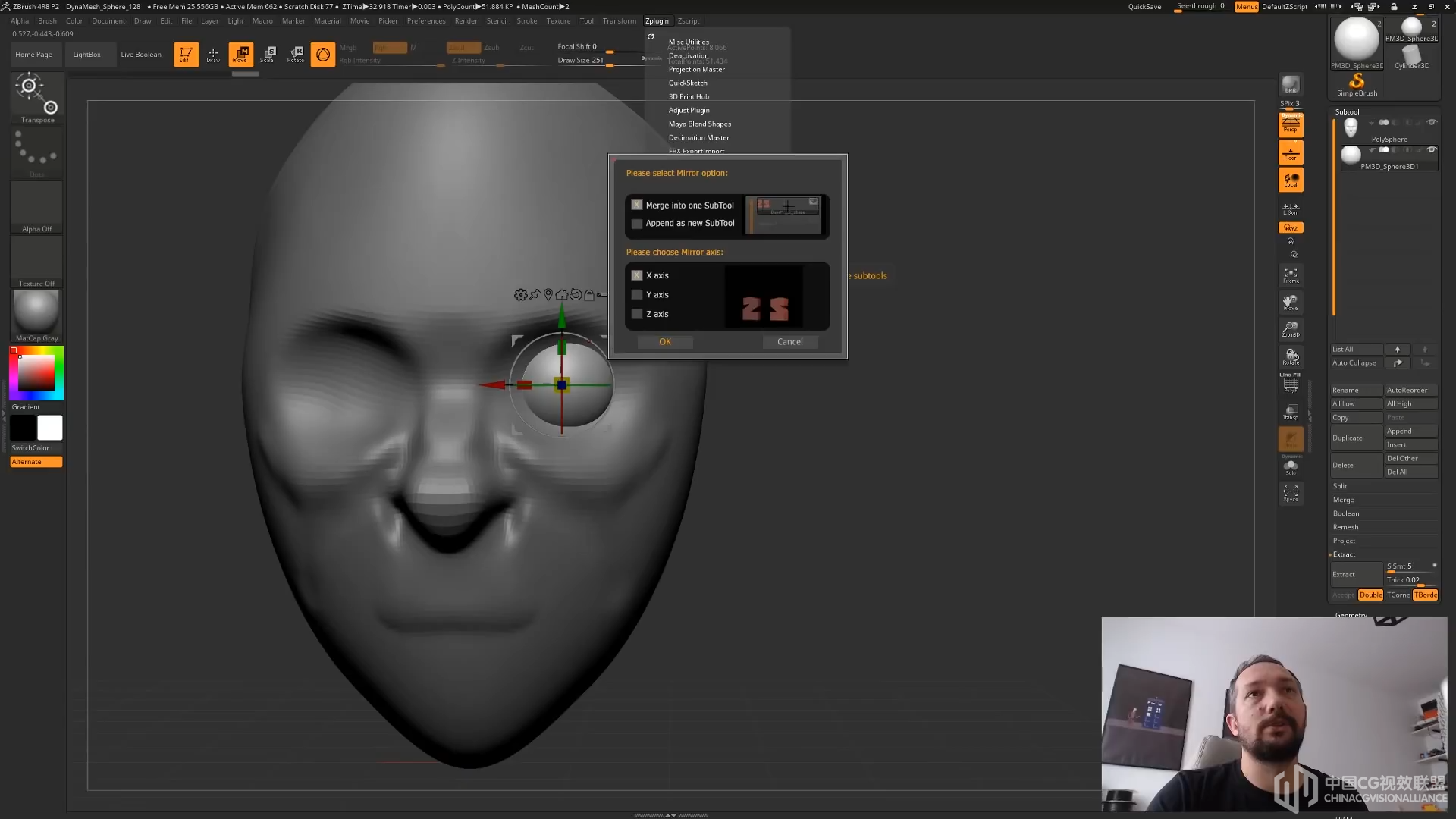The width and height of the screenshot is (1456, 819).
Task: Toggle the Double extract option
Action: [x=1370, y=595]
